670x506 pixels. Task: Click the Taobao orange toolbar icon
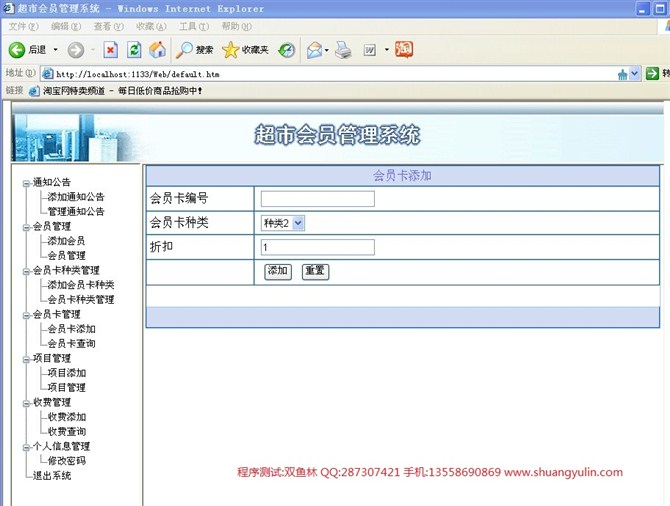pos(404,49)
